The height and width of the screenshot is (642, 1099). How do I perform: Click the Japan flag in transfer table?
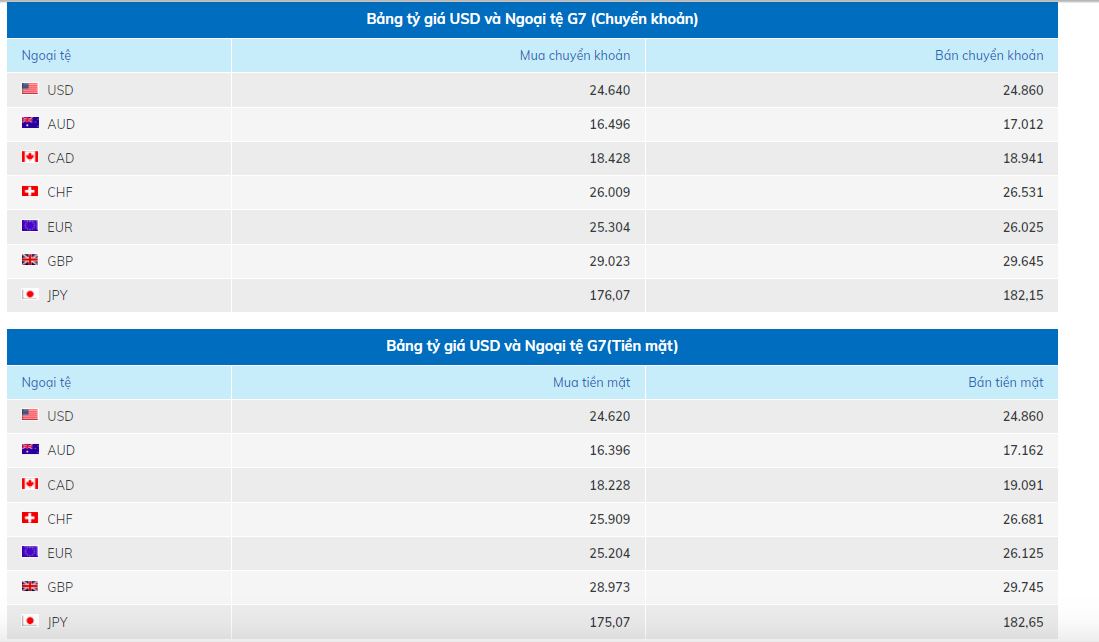pyautogui.click(x=30, y=295)
